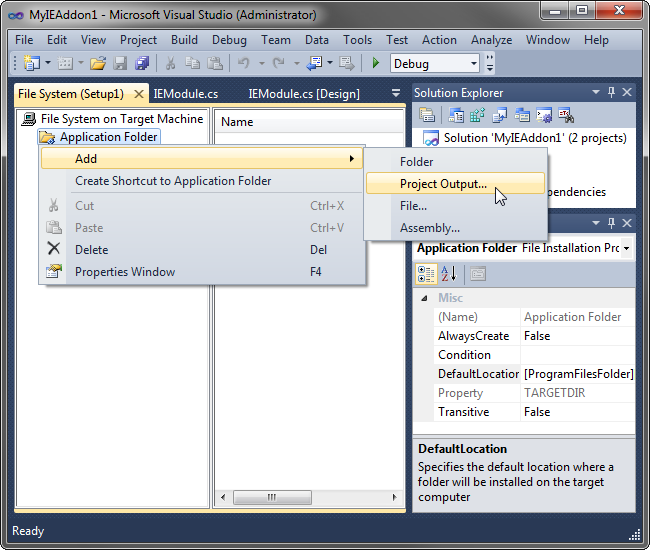Open the Tools menu

pos(357,40)
